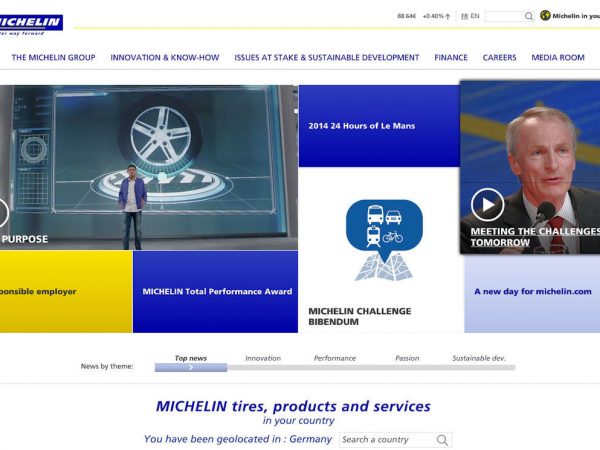The height and width of the screenshot is (450, 600).
Task: Click MICHELIN tires, products and services heading
Action: (293, 406)
